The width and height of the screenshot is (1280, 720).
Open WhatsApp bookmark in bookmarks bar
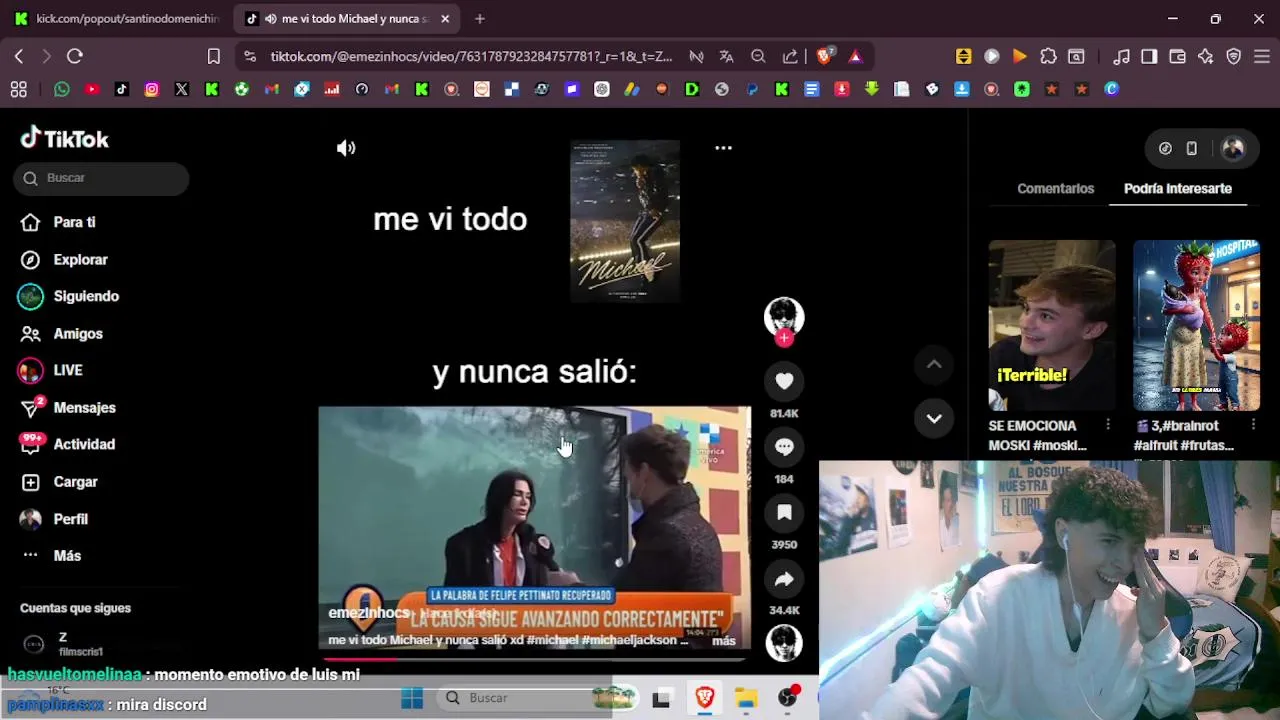pos(62,89)
